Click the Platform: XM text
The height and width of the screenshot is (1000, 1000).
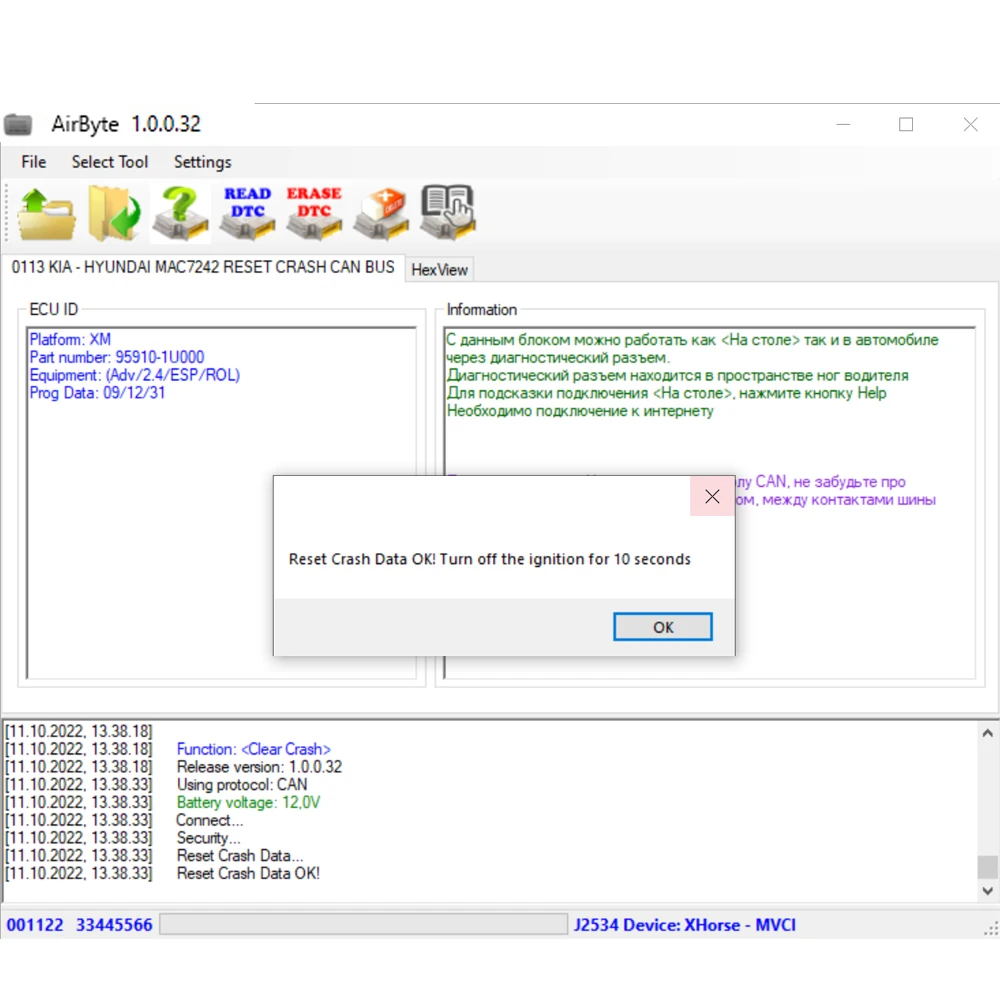click(x=70, y=339)
